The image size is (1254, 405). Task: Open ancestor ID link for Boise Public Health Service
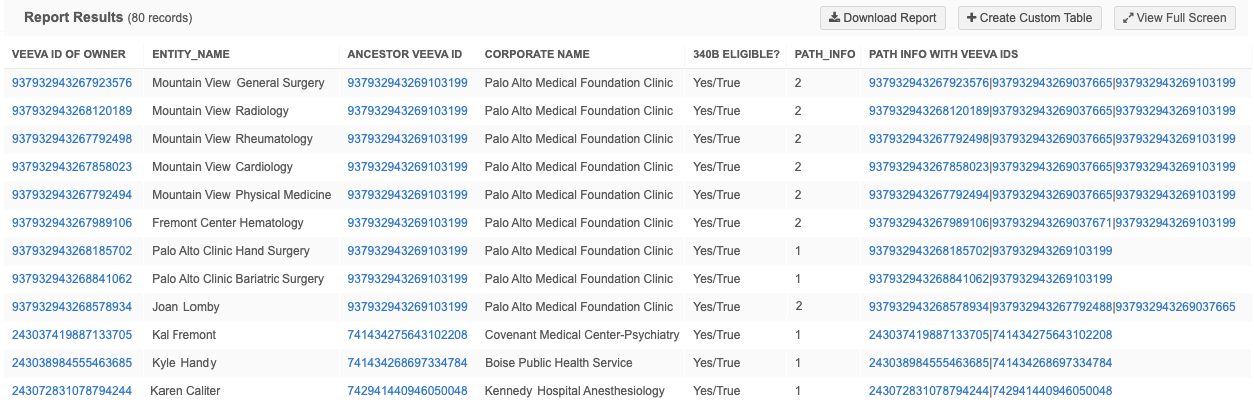click(x=407, y=363)
